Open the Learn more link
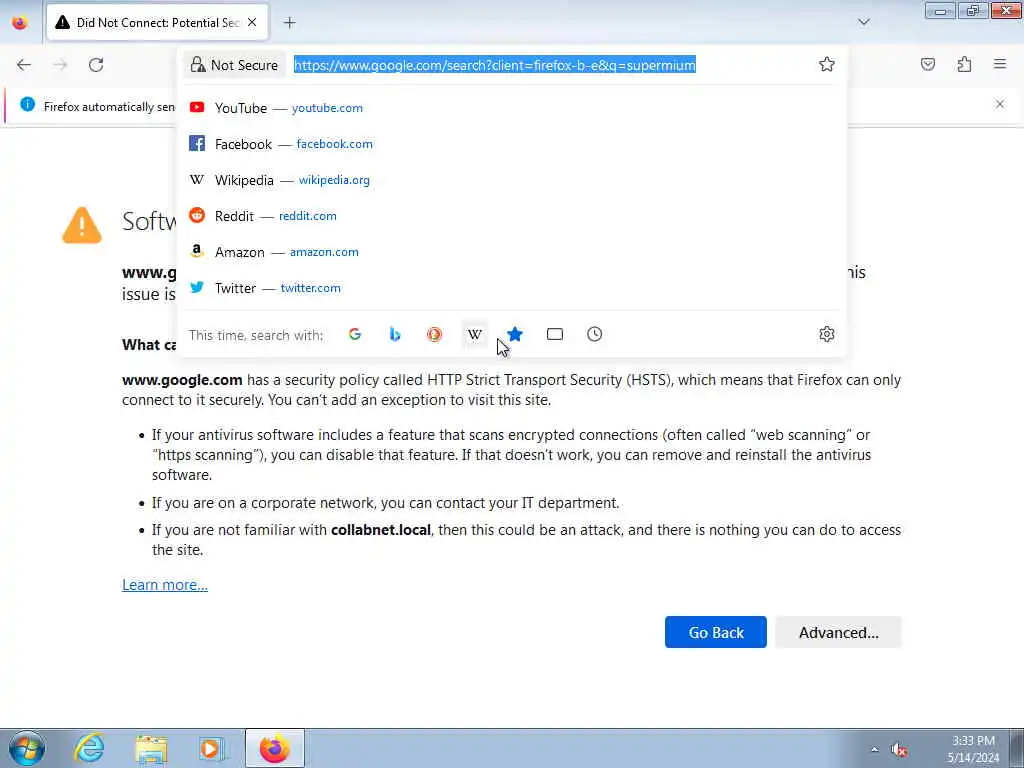The width and height of the screenshot is (1024, 768). [165, 584]
